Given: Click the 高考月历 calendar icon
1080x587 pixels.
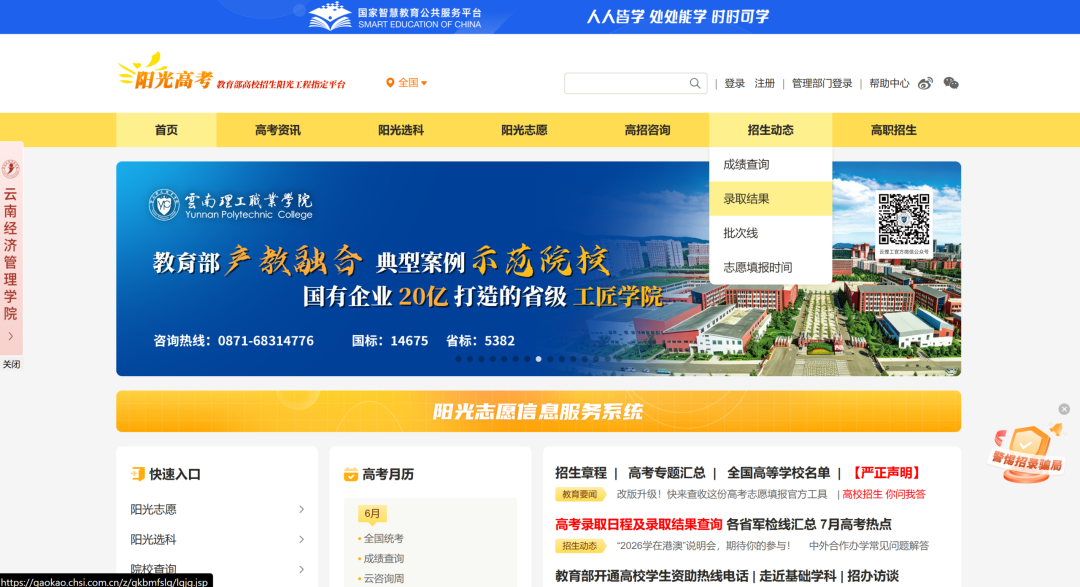Looking at the screenshot, I should (x=351, y=474).
